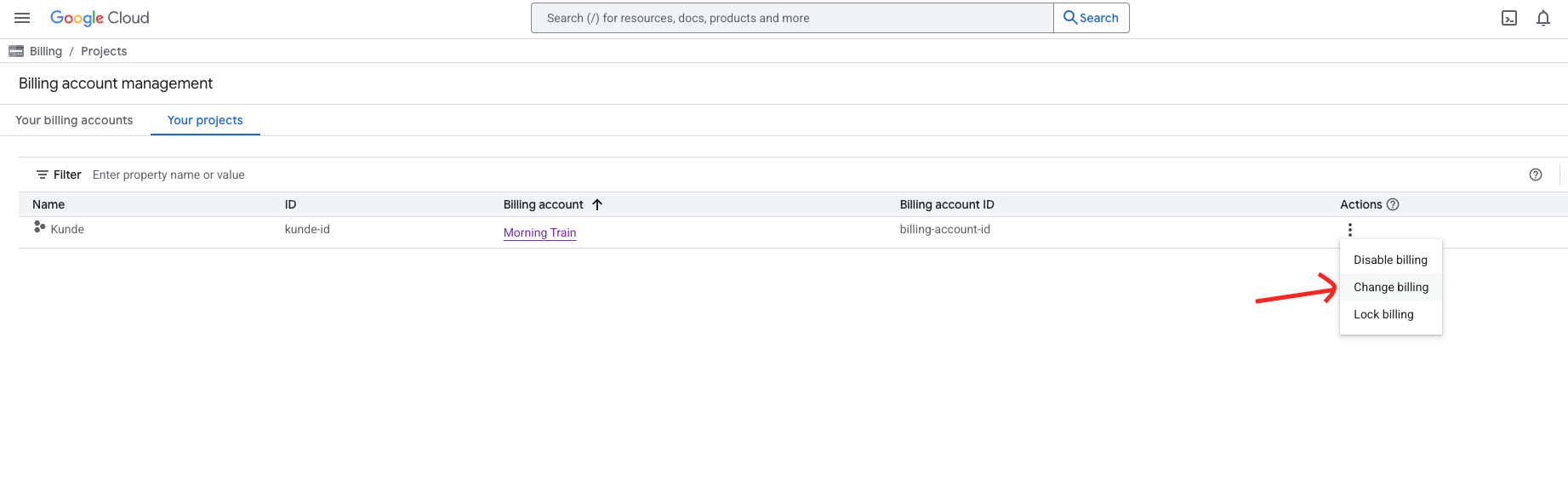Click the Google Cloud logo

100,18
